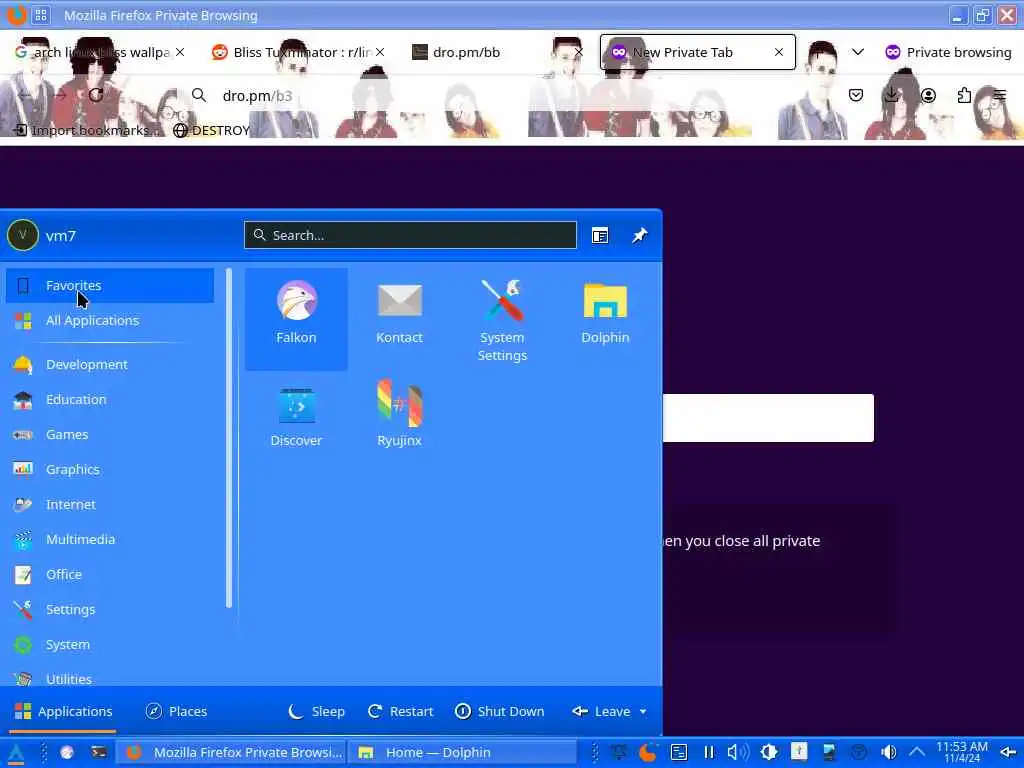The image size is (1024, 768).
Task: Pin the launcher open with pin icon
Action: (639, 236)
